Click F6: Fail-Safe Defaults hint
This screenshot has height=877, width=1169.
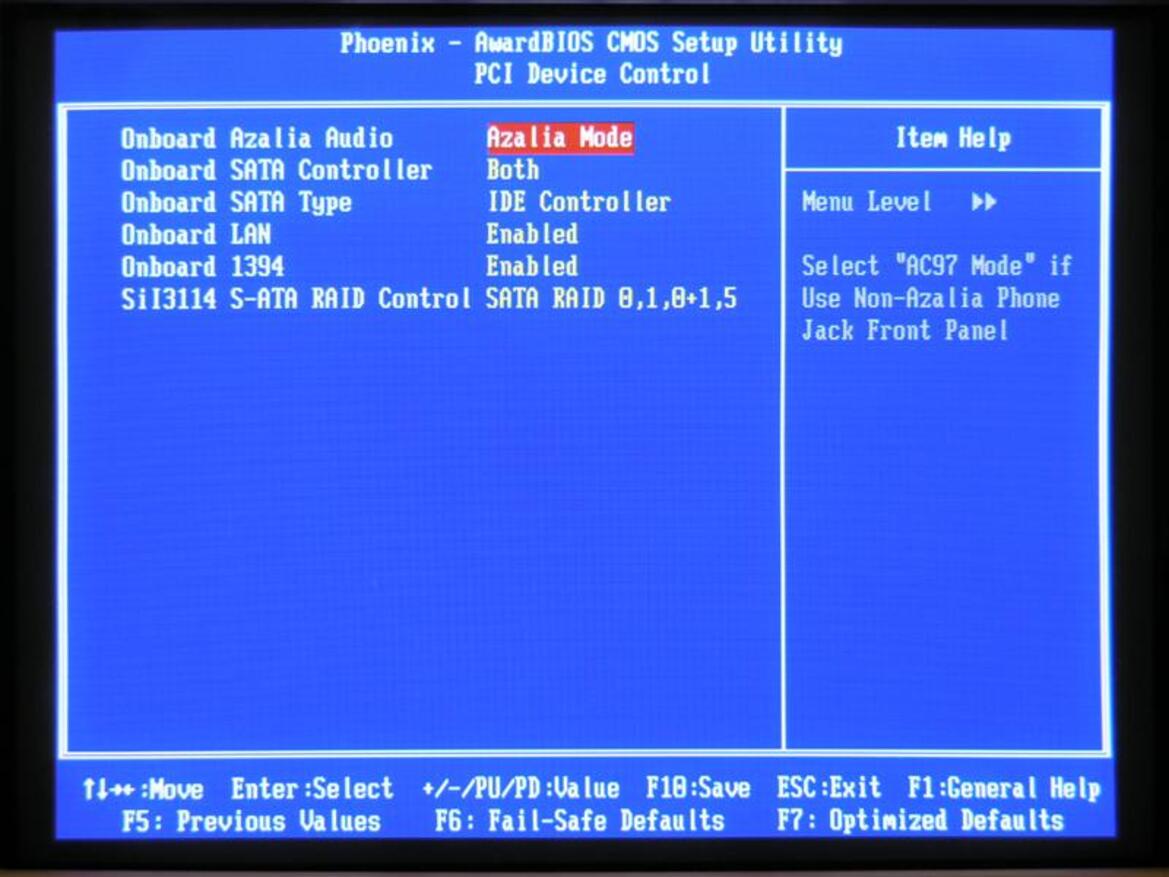(580, 821)
